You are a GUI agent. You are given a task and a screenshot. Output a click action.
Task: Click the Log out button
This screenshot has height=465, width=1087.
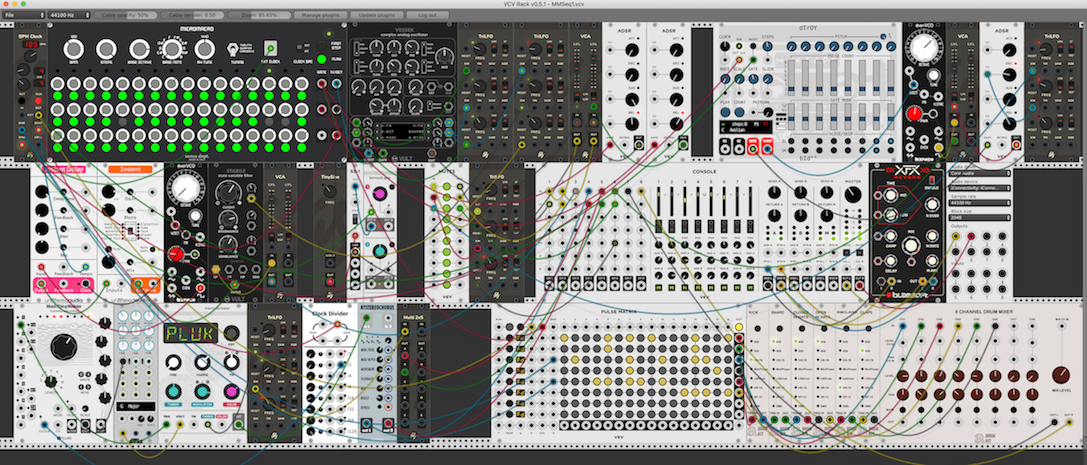(428, 15)
